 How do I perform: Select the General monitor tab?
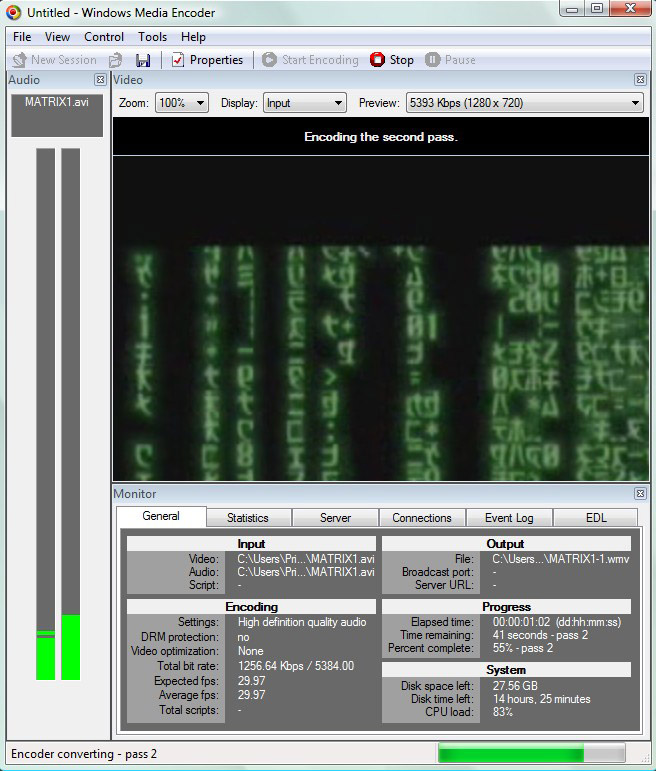tap(161, 516)
